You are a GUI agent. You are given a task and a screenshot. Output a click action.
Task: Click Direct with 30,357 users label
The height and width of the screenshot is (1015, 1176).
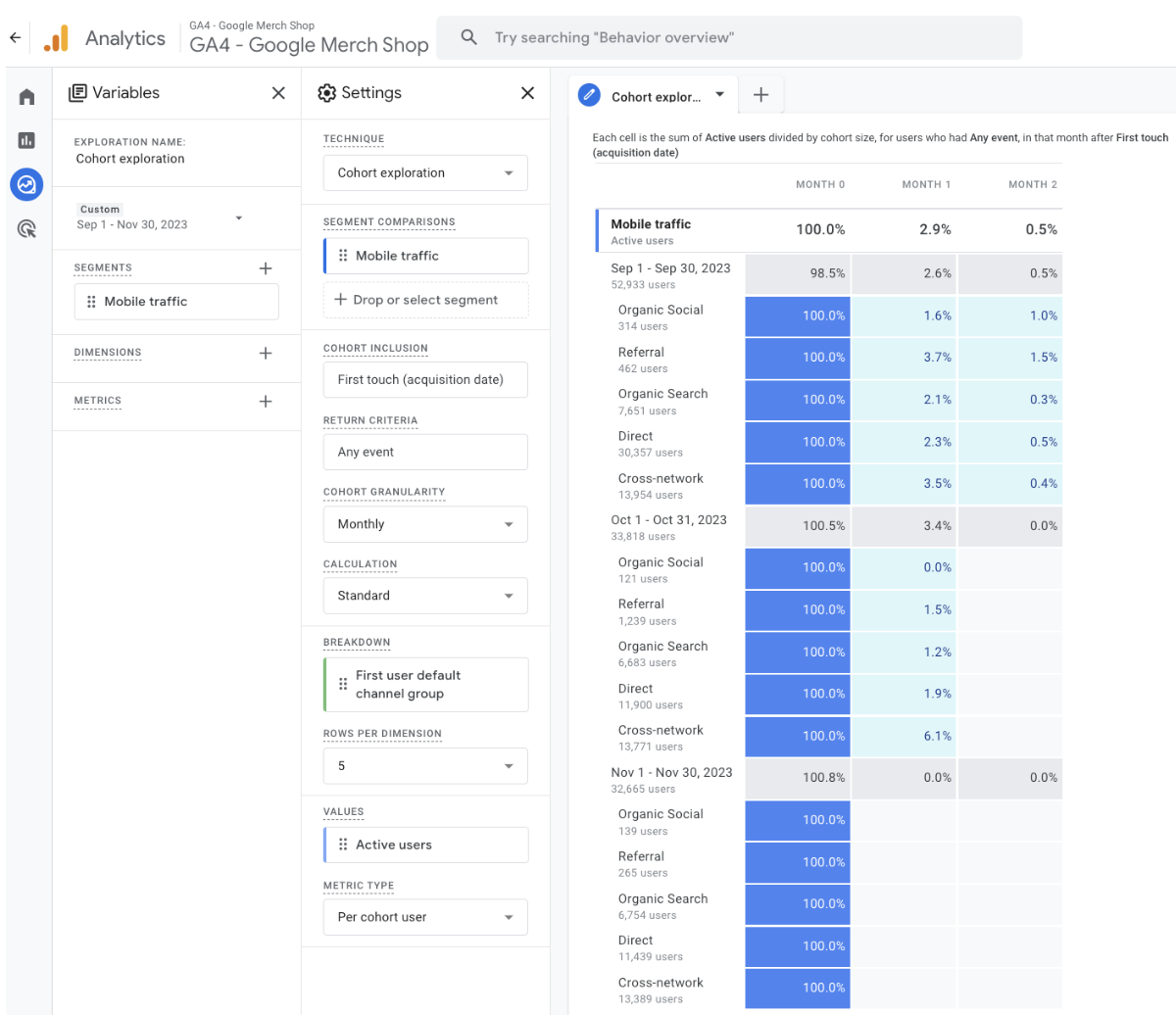[649, 443]
